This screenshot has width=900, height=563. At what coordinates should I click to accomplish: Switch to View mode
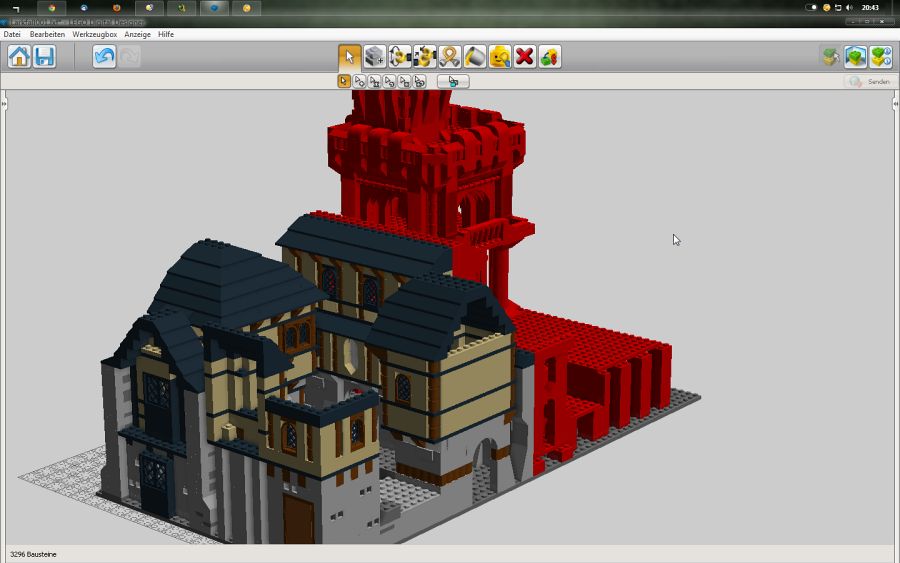[x=855, y=56]
